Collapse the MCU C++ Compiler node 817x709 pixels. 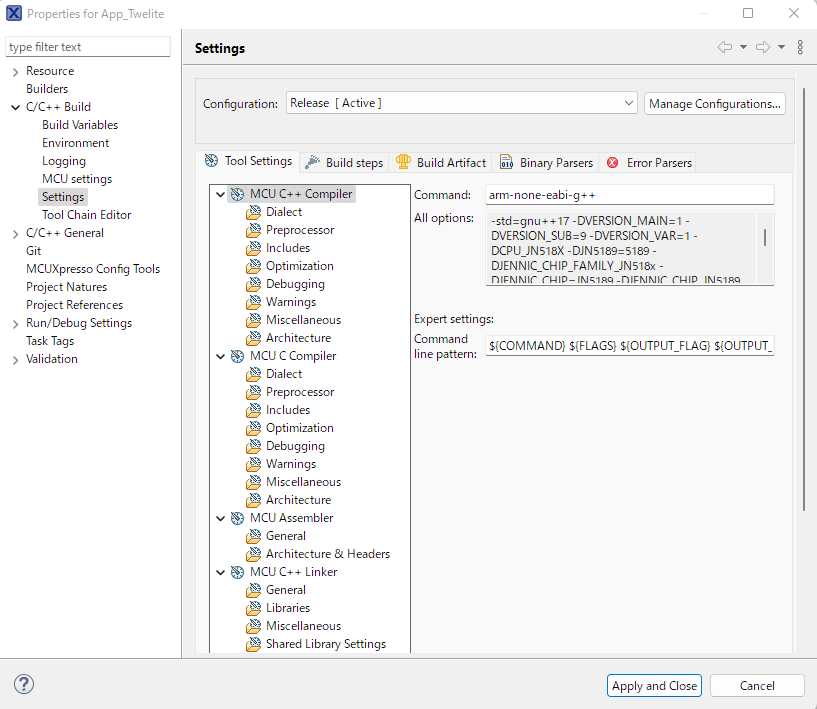(x=220, y=195)
